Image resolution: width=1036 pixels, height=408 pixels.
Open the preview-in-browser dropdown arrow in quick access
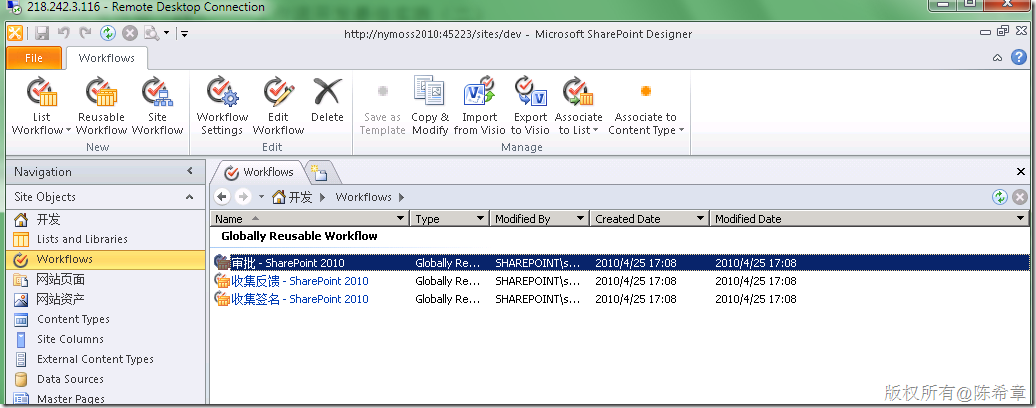click(x=166, y=33)
